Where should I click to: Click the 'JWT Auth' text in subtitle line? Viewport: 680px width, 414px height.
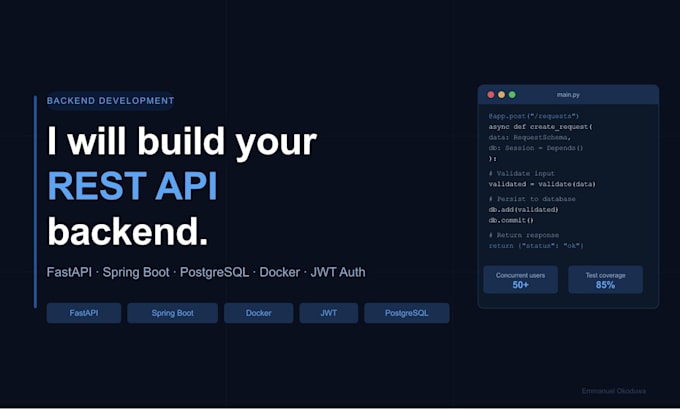[x=338, y=272]
